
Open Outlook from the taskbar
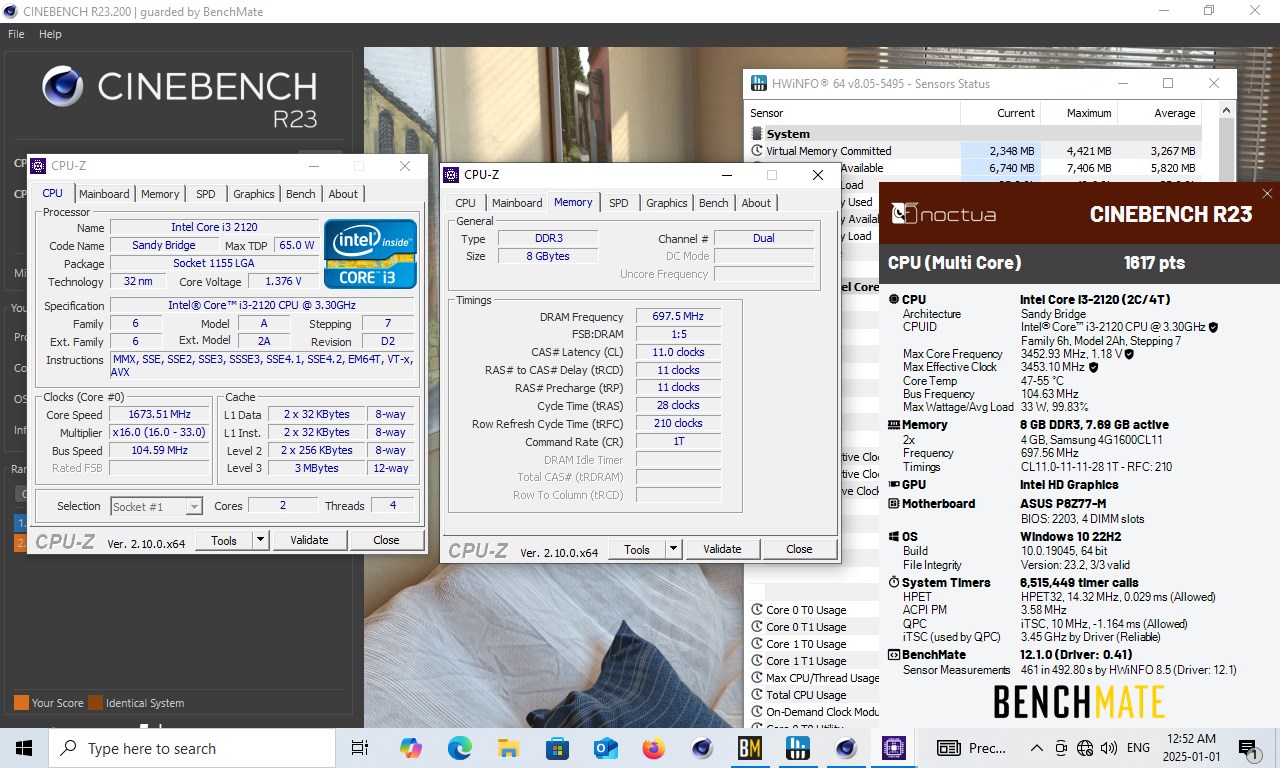[606, 748]
